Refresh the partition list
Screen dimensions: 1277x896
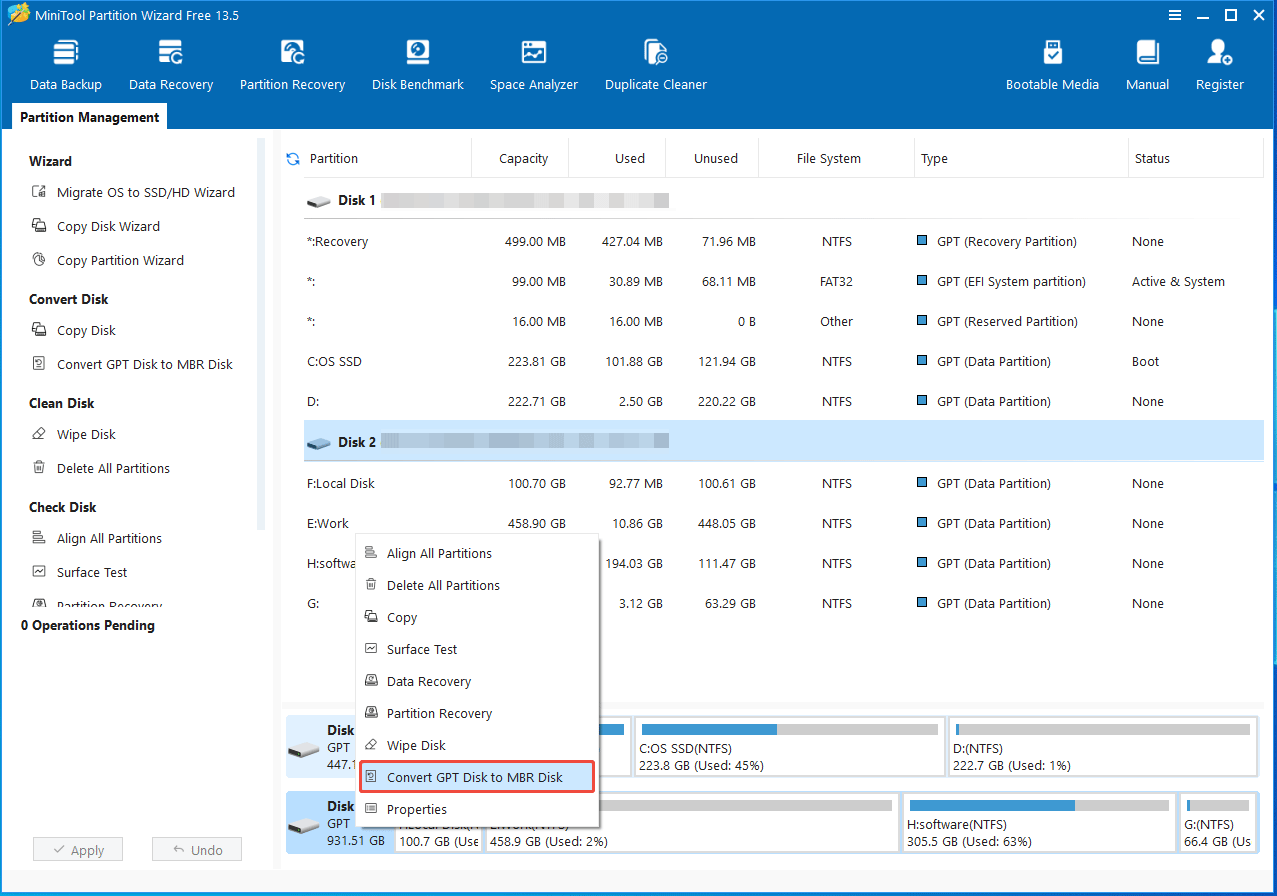[293, 158]
